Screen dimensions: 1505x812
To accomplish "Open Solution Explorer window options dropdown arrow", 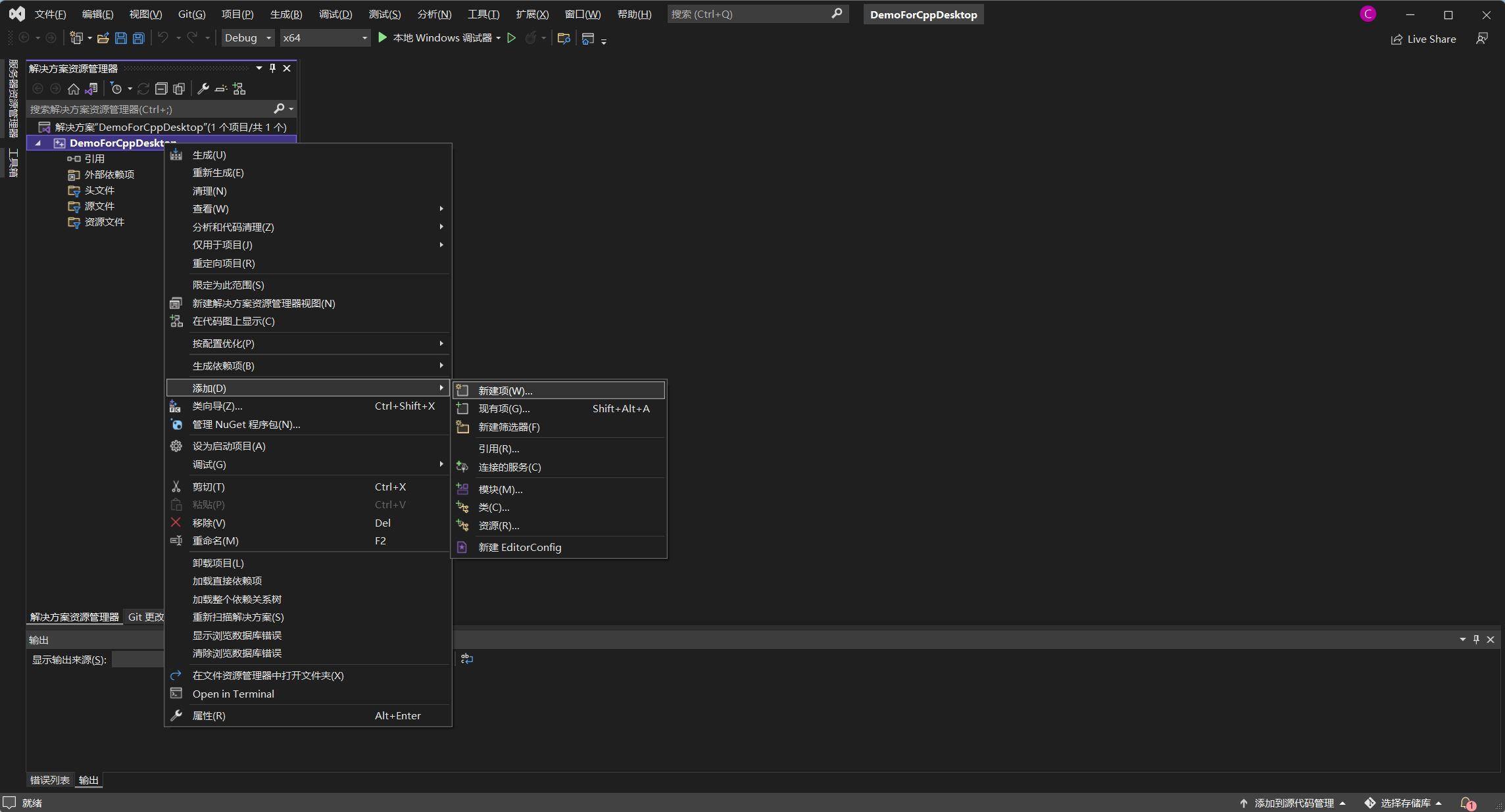I will pos(259,68).
